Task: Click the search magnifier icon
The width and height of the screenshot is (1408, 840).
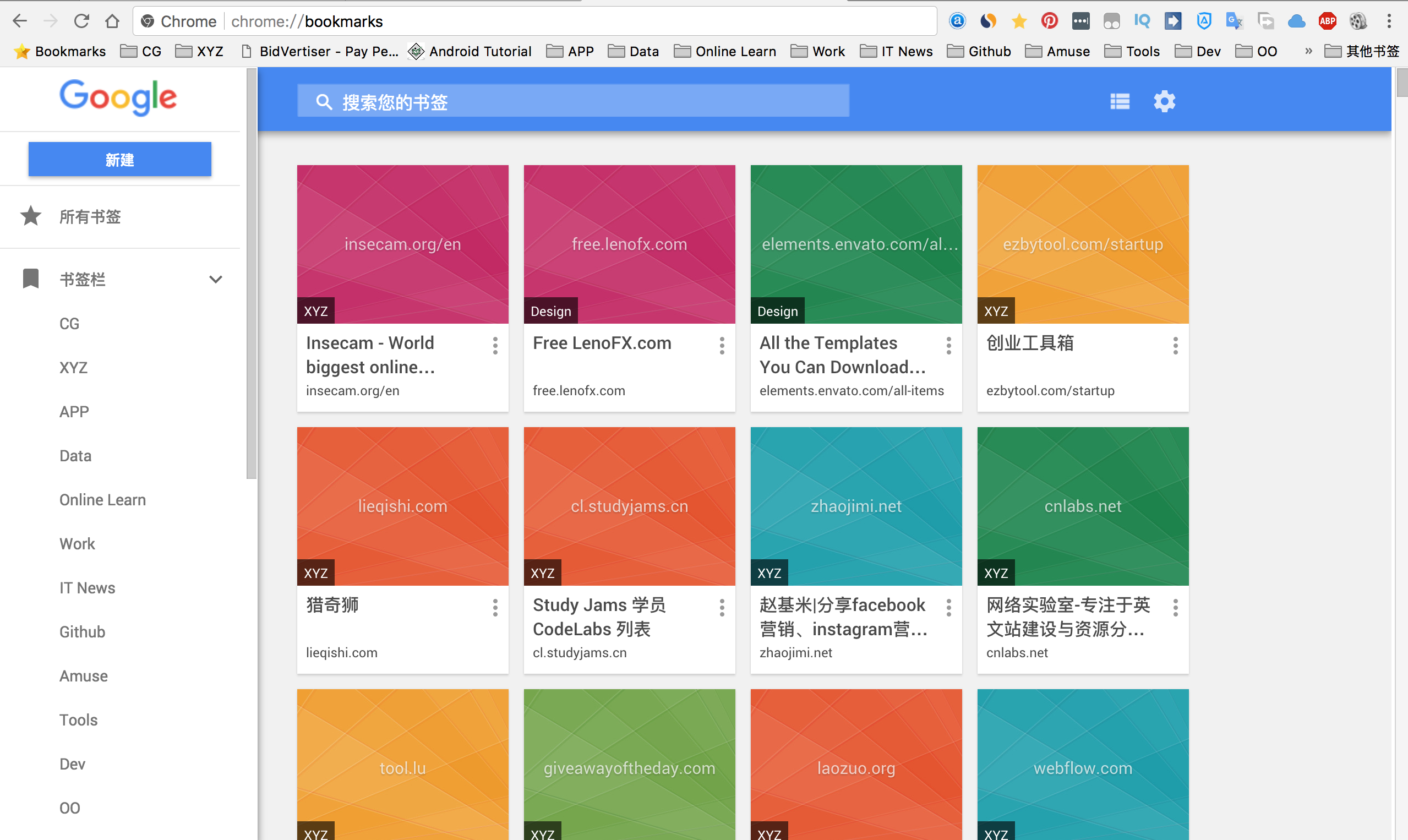Action: pos(324,102)
